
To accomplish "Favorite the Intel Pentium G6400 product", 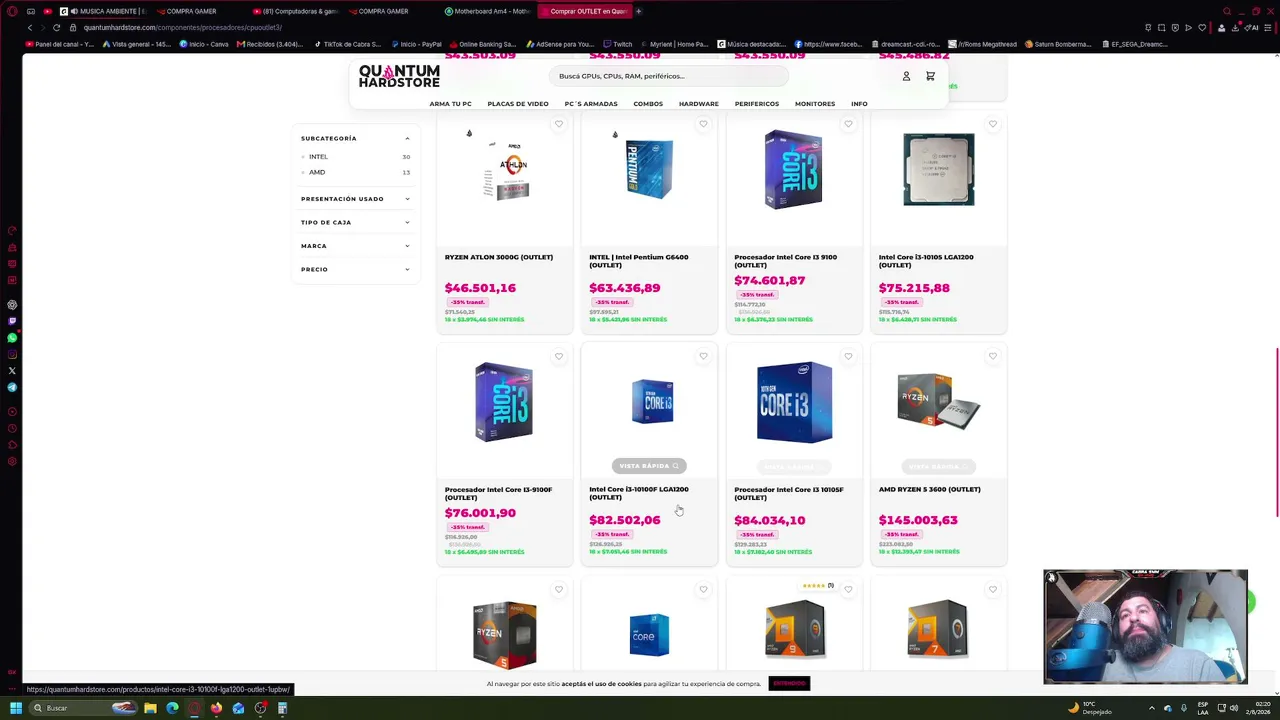I will point(703,124).
